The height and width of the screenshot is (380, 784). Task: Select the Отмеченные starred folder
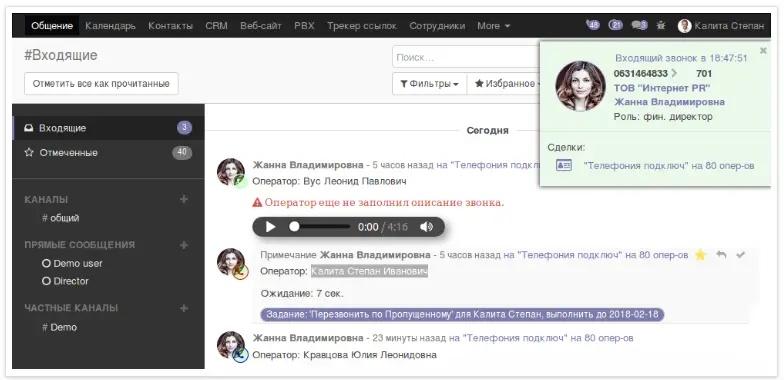tap(108, 152)
